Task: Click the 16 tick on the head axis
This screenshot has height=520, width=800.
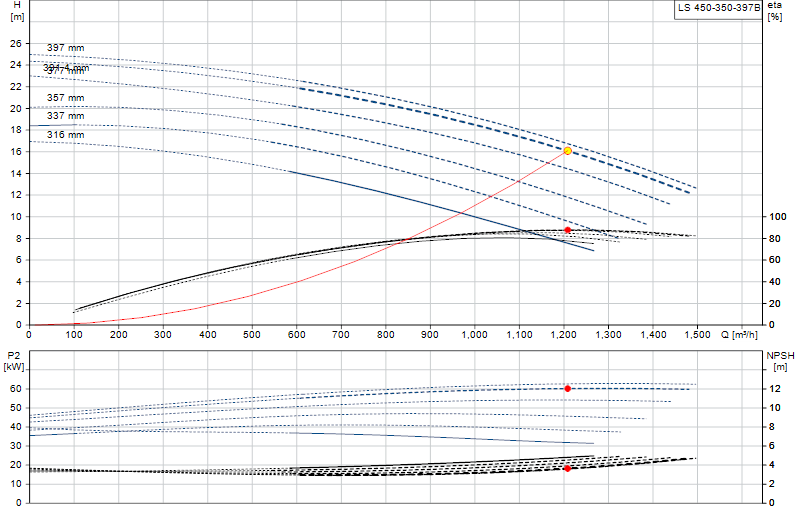Action: 16,152
